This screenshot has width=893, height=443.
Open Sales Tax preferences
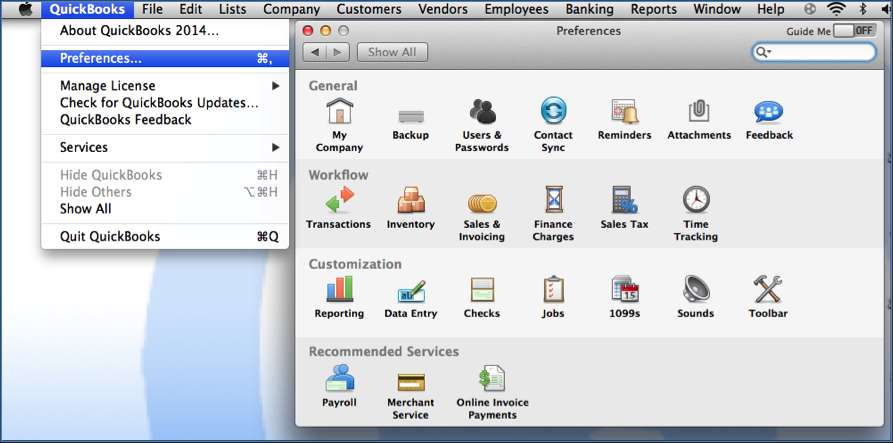point(624,207)
